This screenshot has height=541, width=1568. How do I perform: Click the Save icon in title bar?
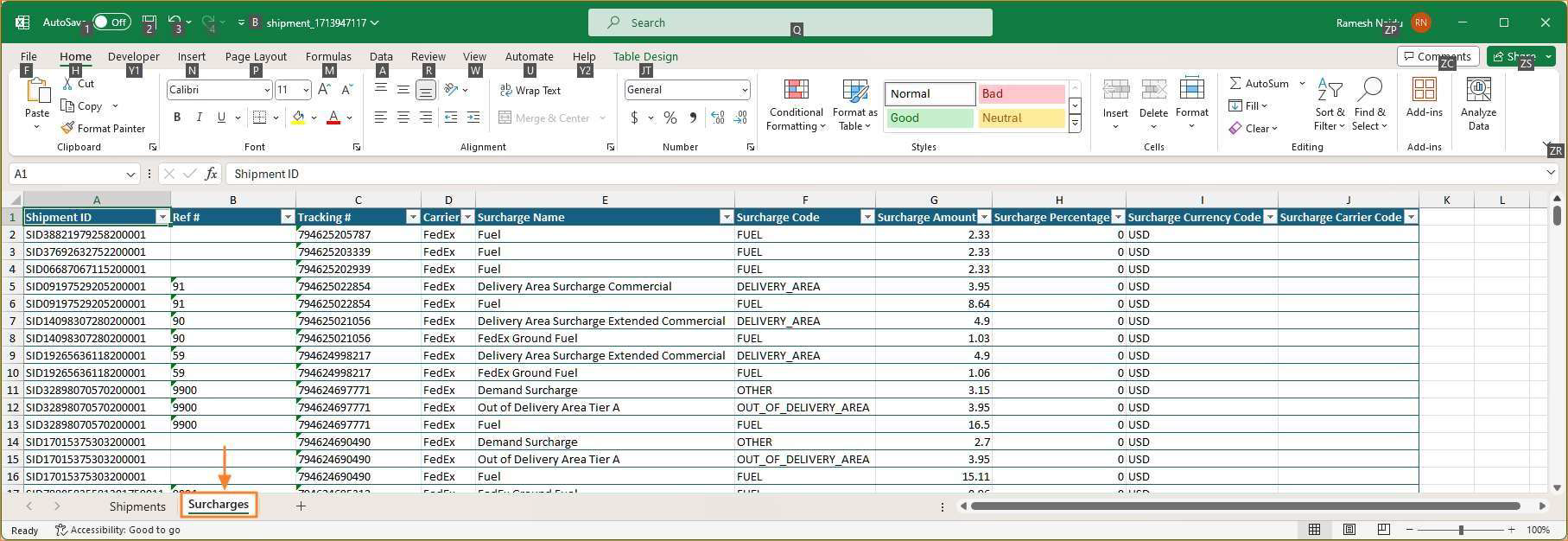click(149, 22)
